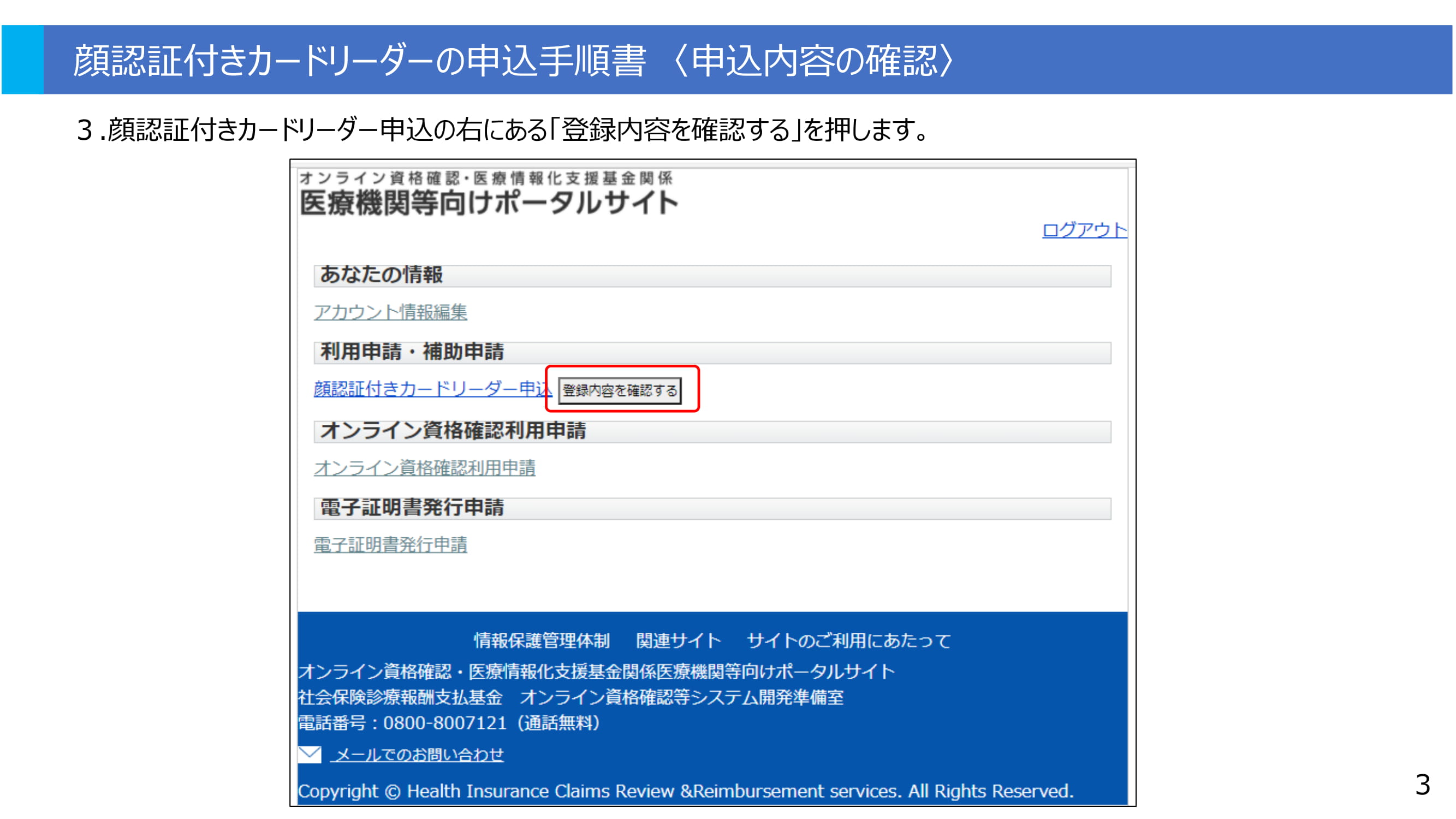
Task: Click 社会保険診療報酬支払基金 footer text
Action: click(x=400, y=697)
